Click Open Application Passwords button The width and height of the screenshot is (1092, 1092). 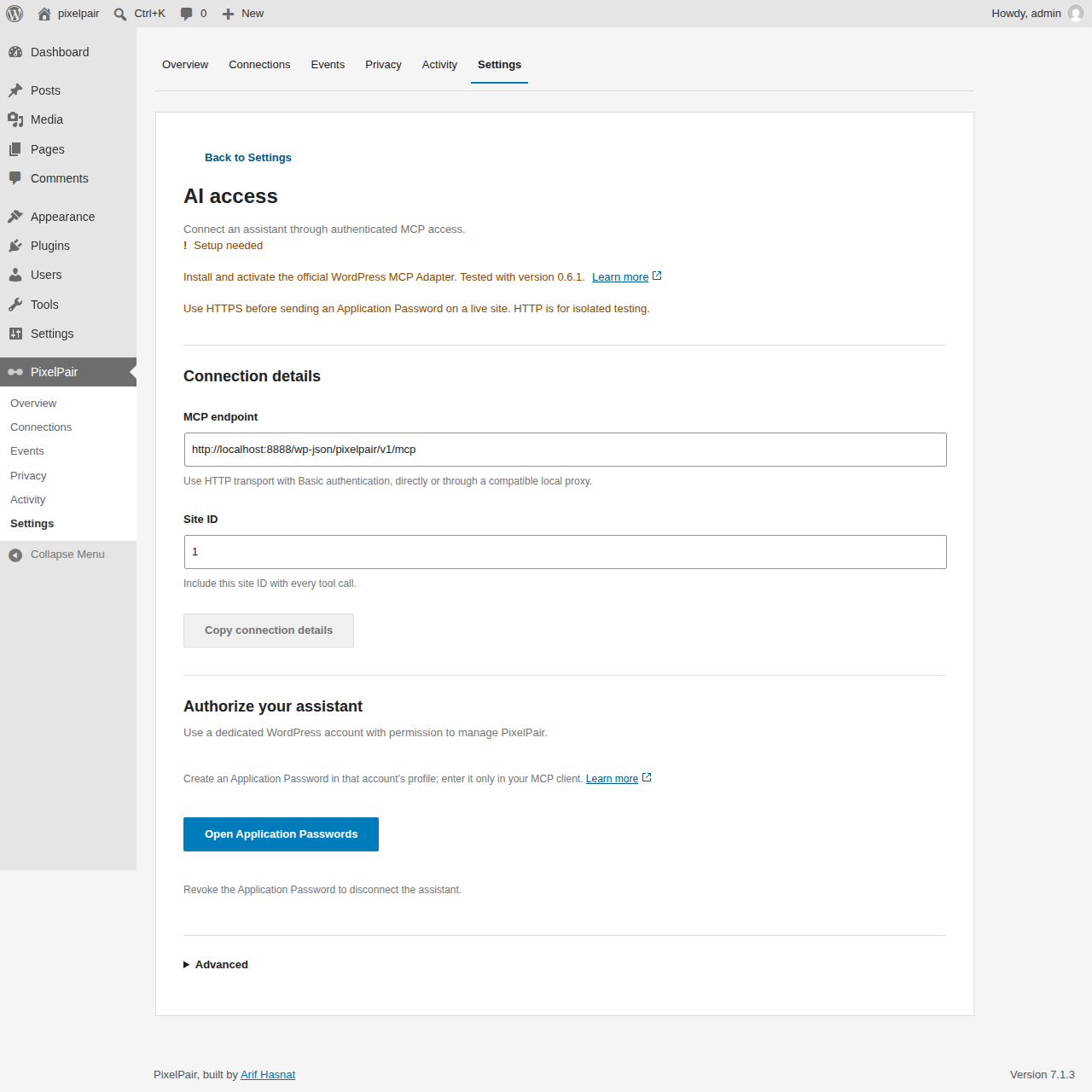click(281, 834)
